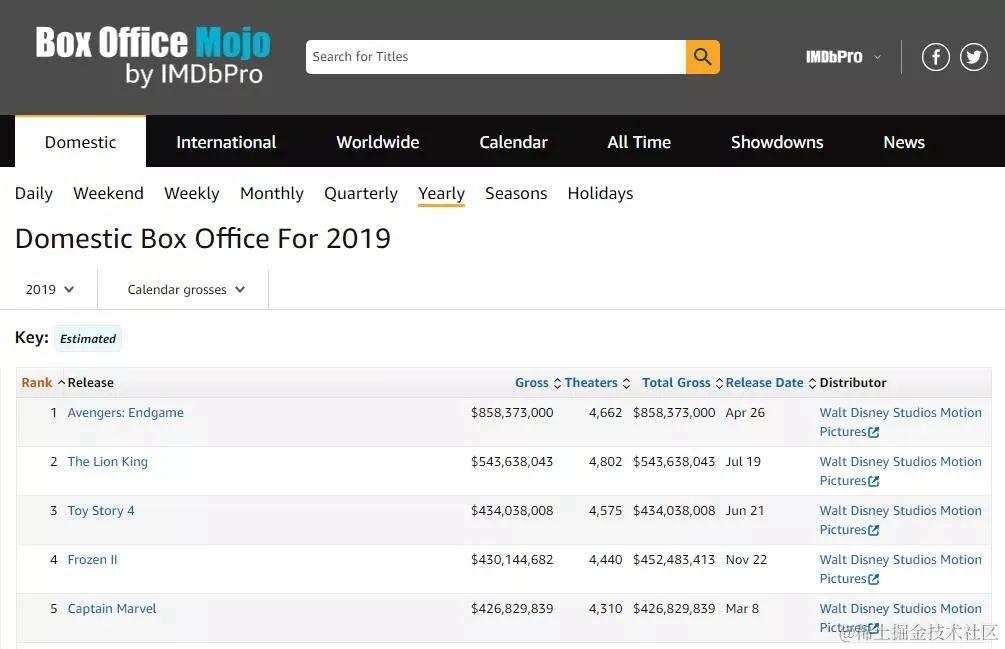Switch to the Worldwide tab

(378, 142)
